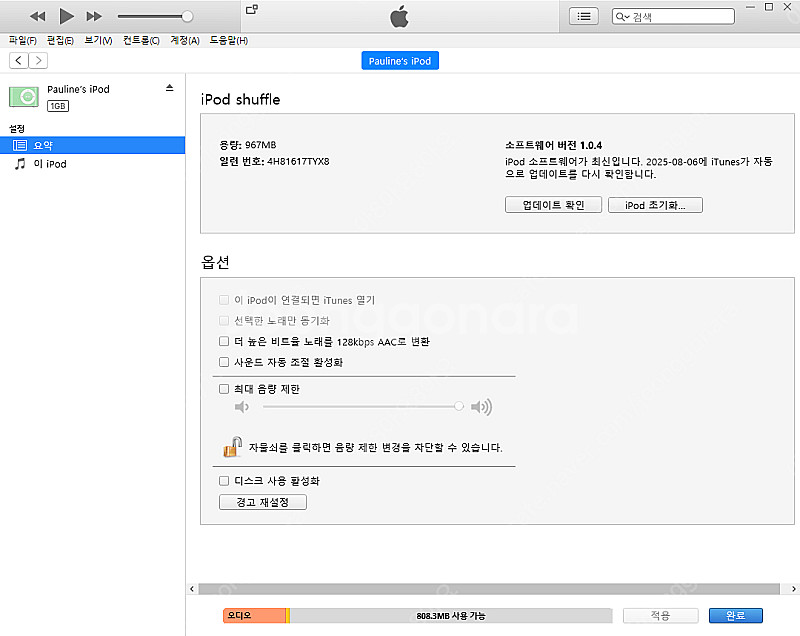Open the 도움말(H) menu
The width and height of the screenshot is (800, 636).
point(229,40)
